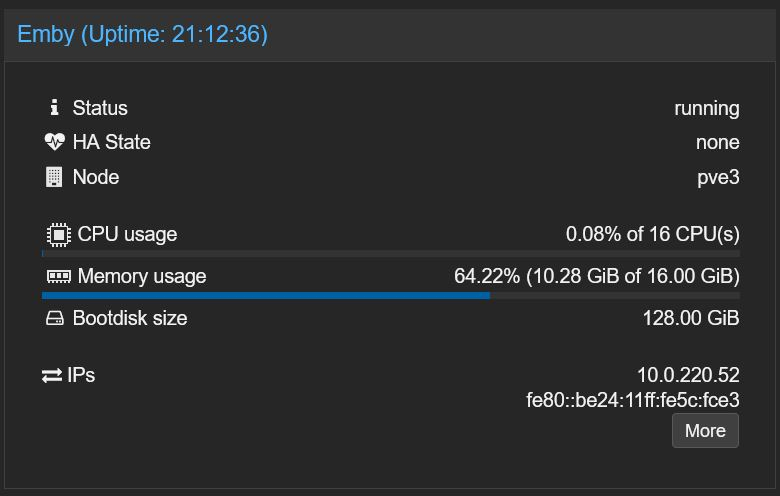Click the Emby uptime panel title
The height and width of the screenshot is (496, 780).
[x=143, y=34]
